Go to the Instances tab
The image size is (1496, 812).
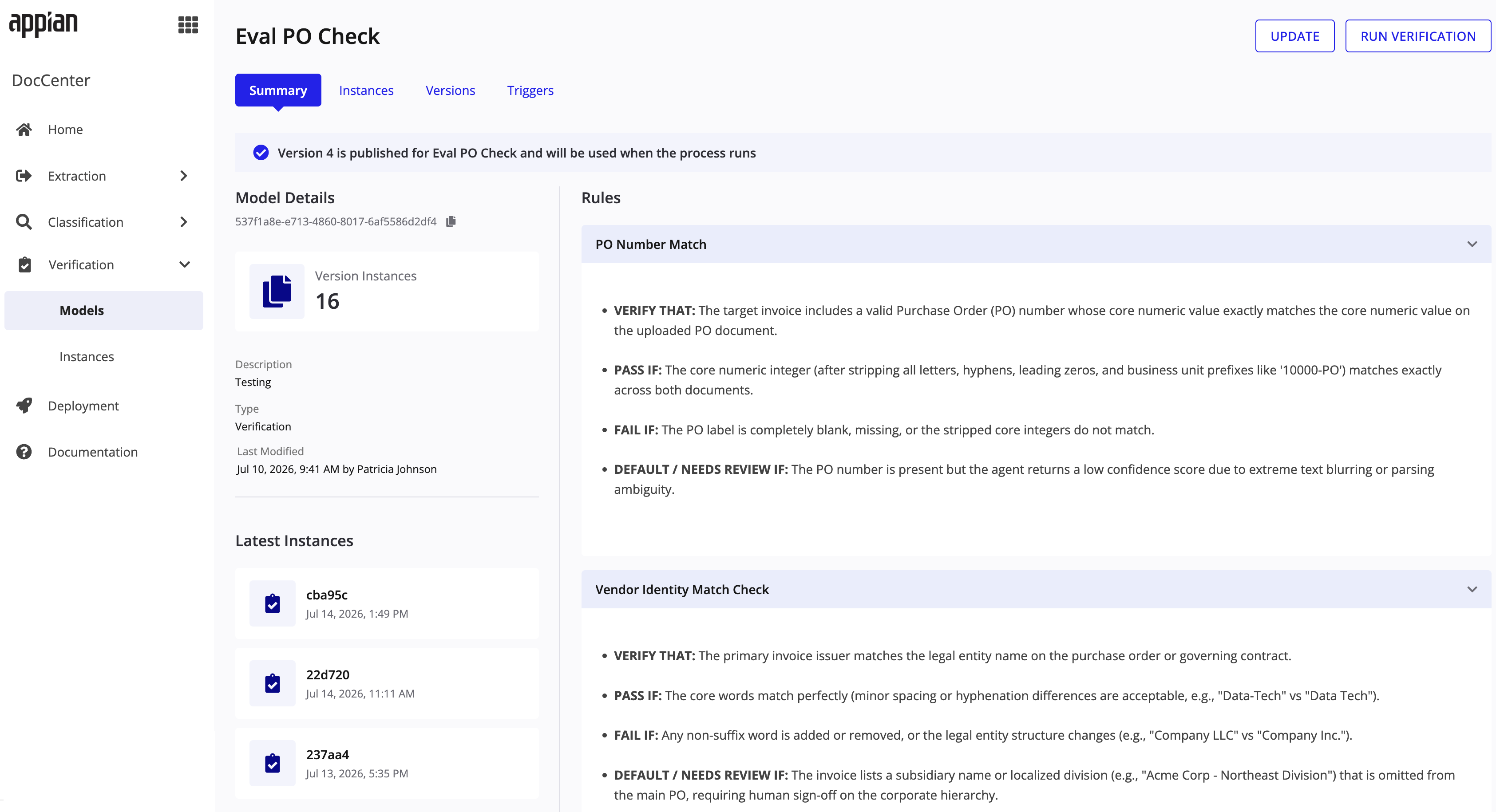click(x=366, y=91)
